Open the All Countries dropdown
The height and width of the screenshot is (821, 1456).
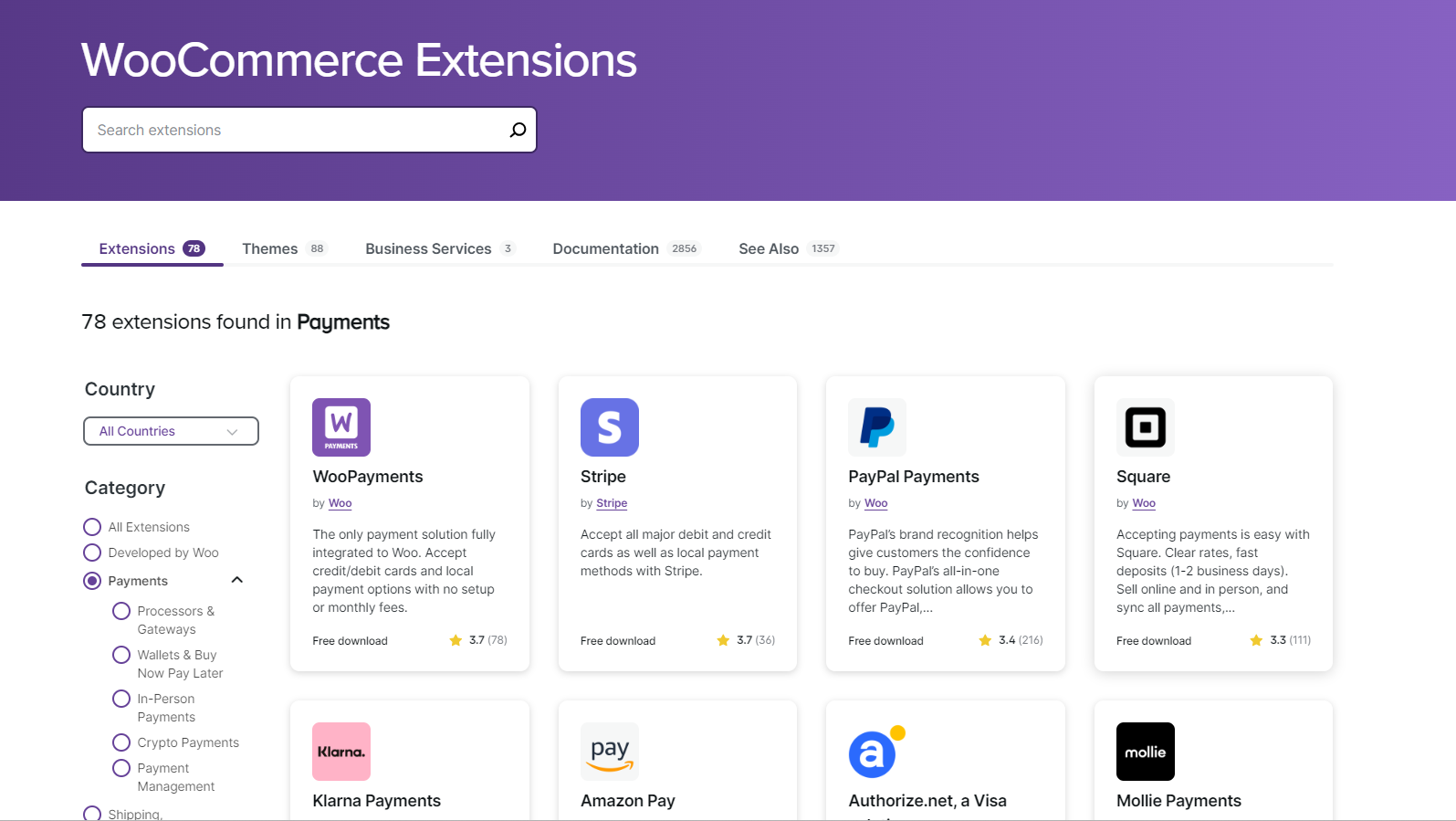(x=171, y=431)
